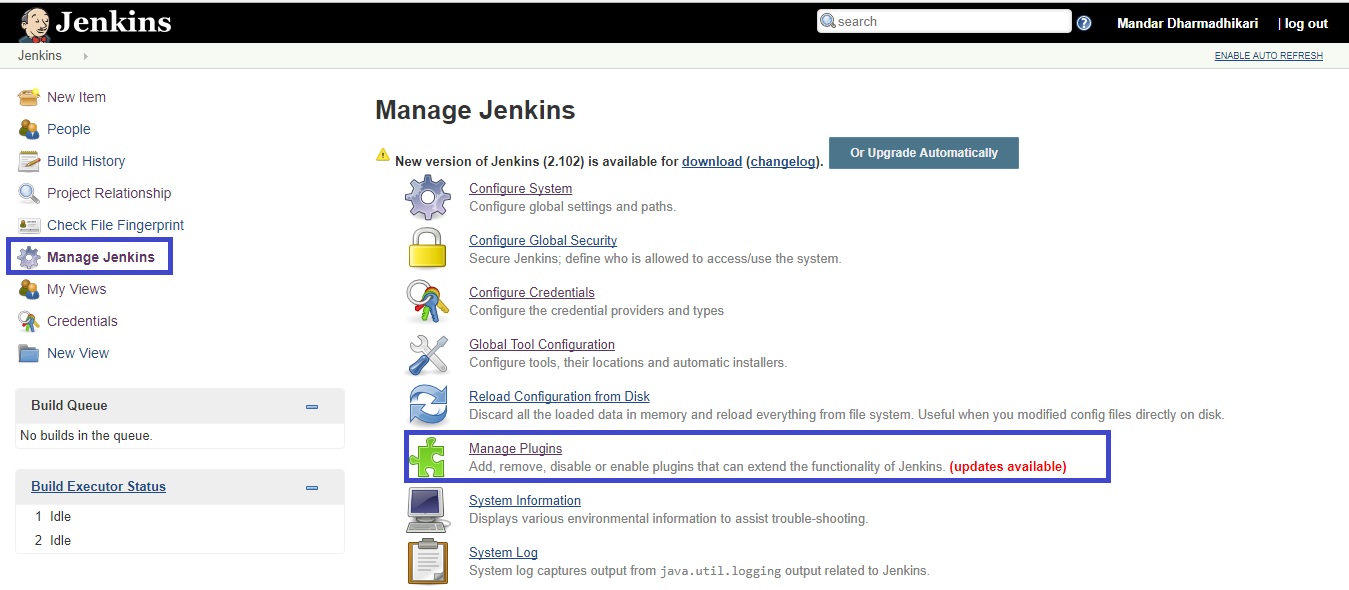
Task: Click the My Views sidebar icon
Action: click(29, 289)
